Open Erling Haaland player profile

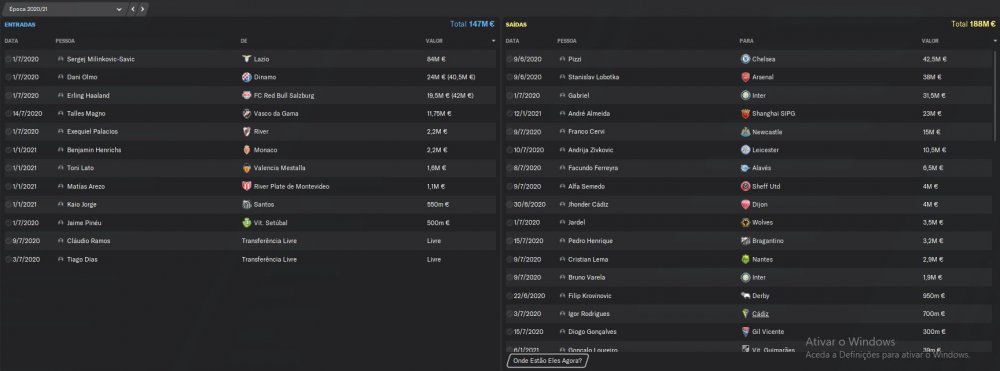pos(88,95)
